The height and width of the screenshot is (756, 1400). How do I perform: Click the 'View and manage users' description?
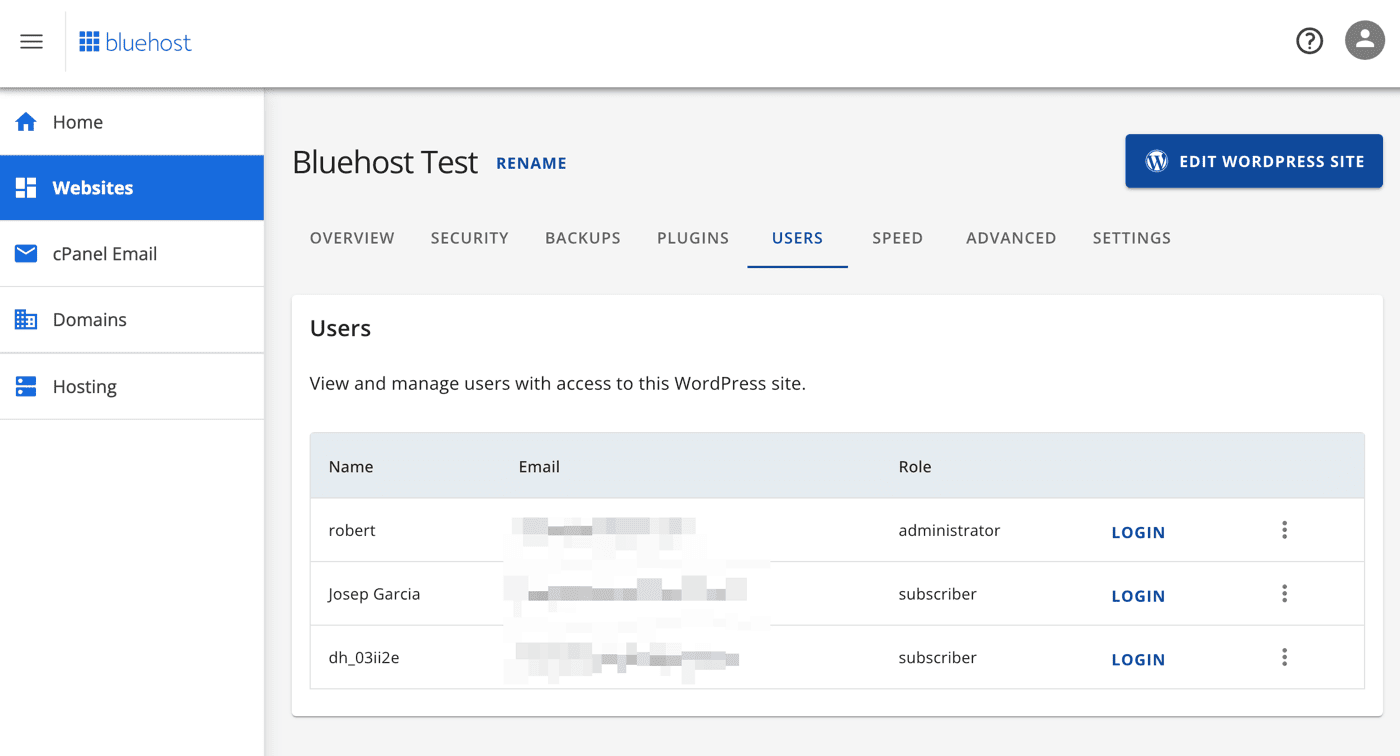[x=558, y=383]
